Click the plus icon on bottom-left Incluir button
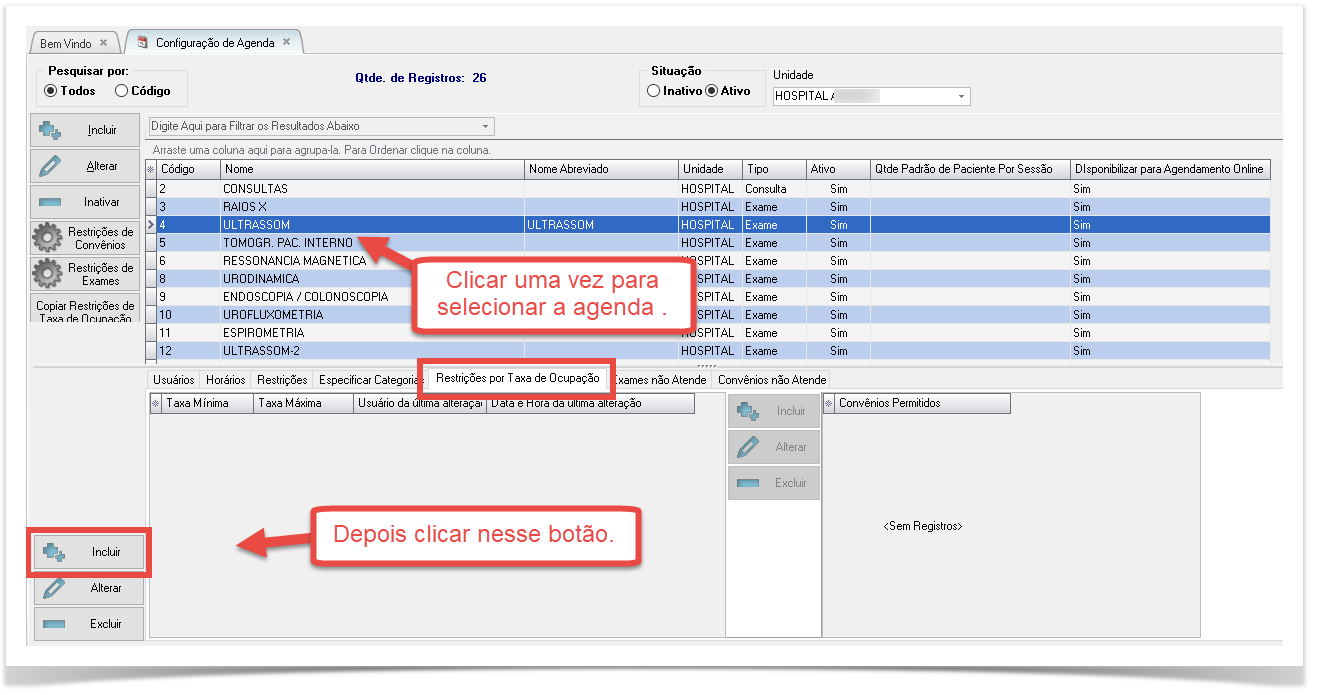Viewport: 1317px width, 695px height. pyautogui.click(x=55, y=552)
